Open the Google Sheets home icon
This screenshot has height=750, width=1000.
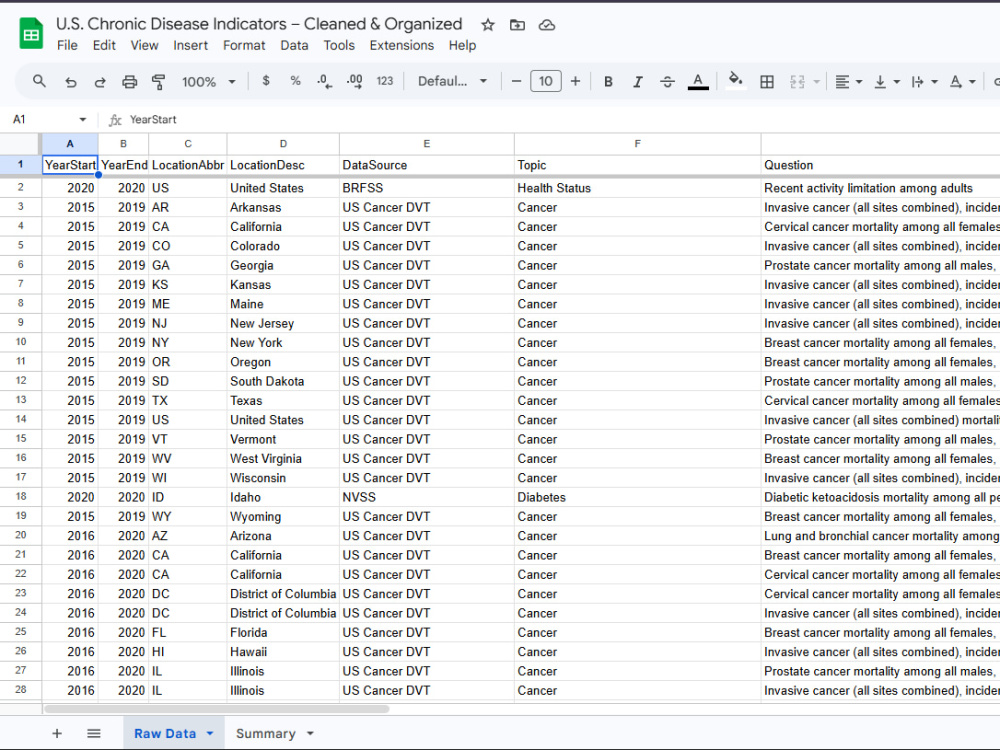click(31, 34)
